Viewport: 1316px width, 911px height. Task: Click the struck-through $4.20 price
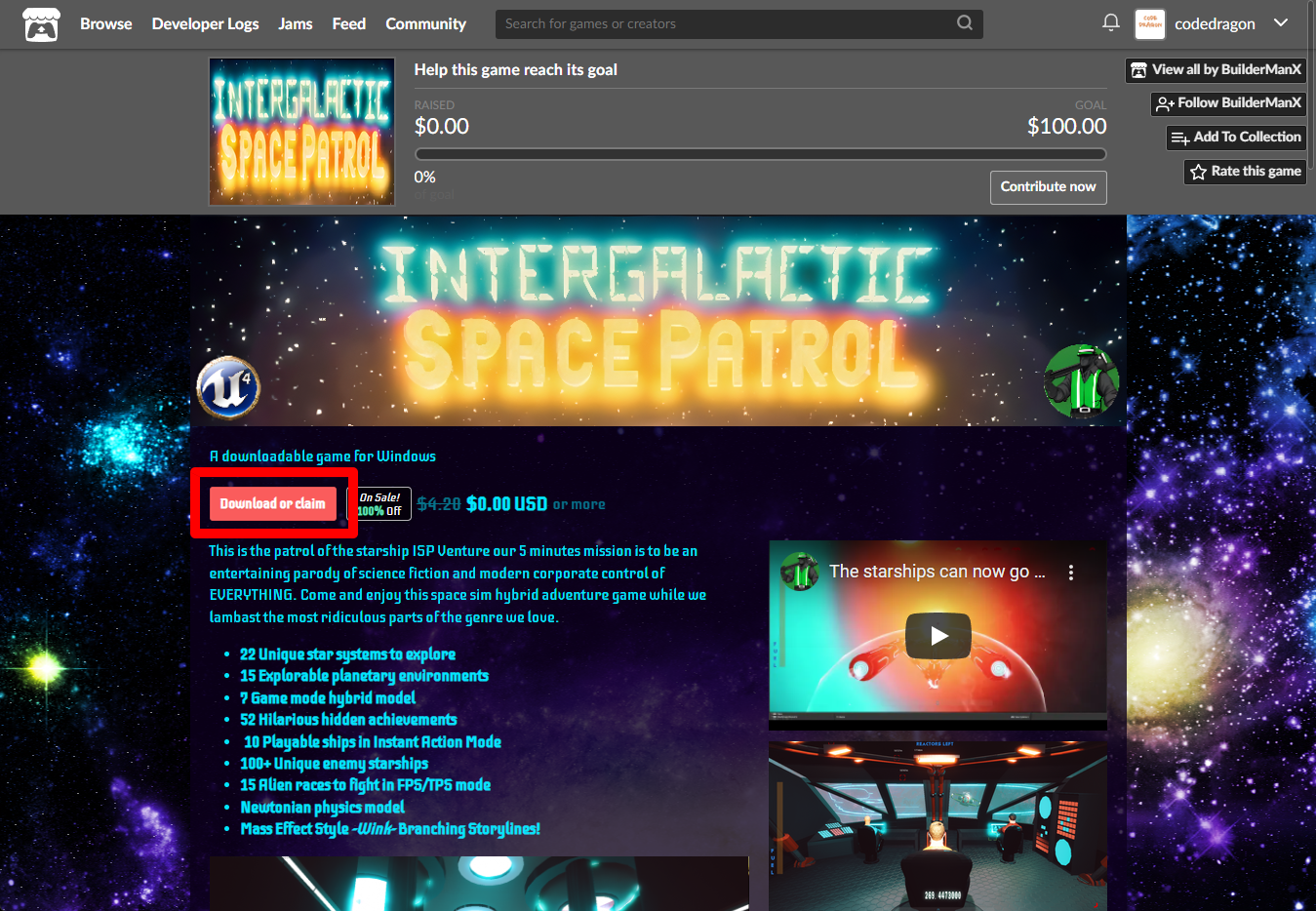[438, 504]
